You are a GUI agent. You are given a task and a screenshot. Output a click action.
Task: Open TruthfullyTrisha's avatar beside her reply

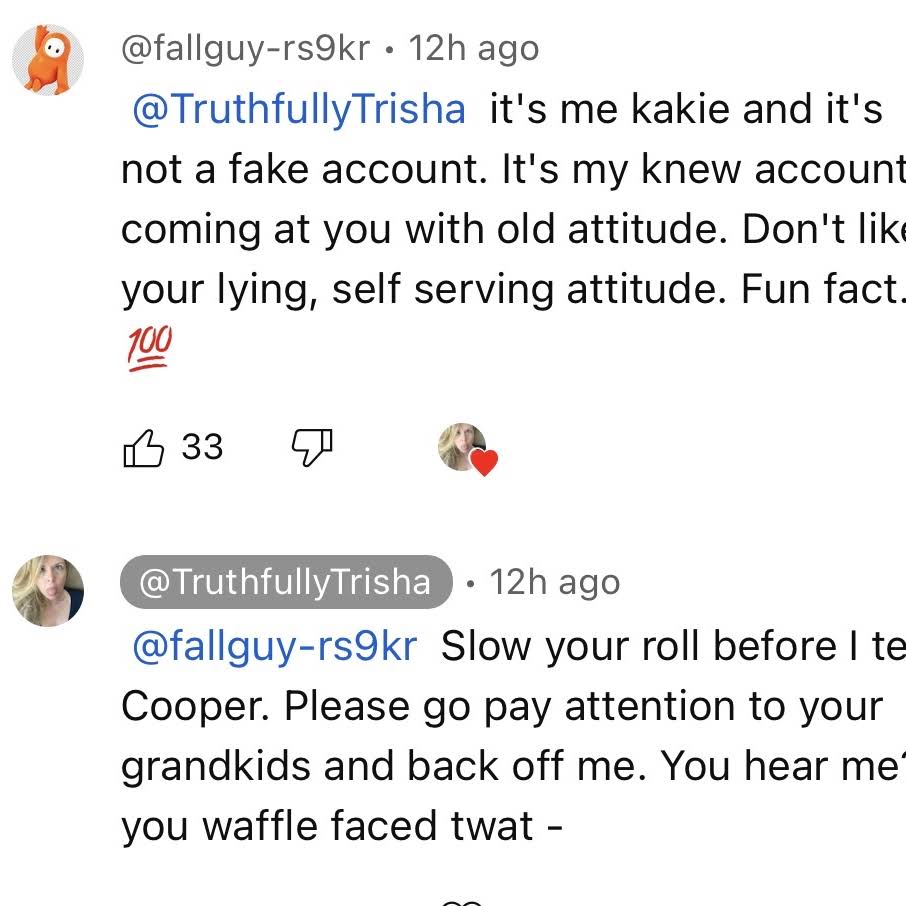(47, 591)
